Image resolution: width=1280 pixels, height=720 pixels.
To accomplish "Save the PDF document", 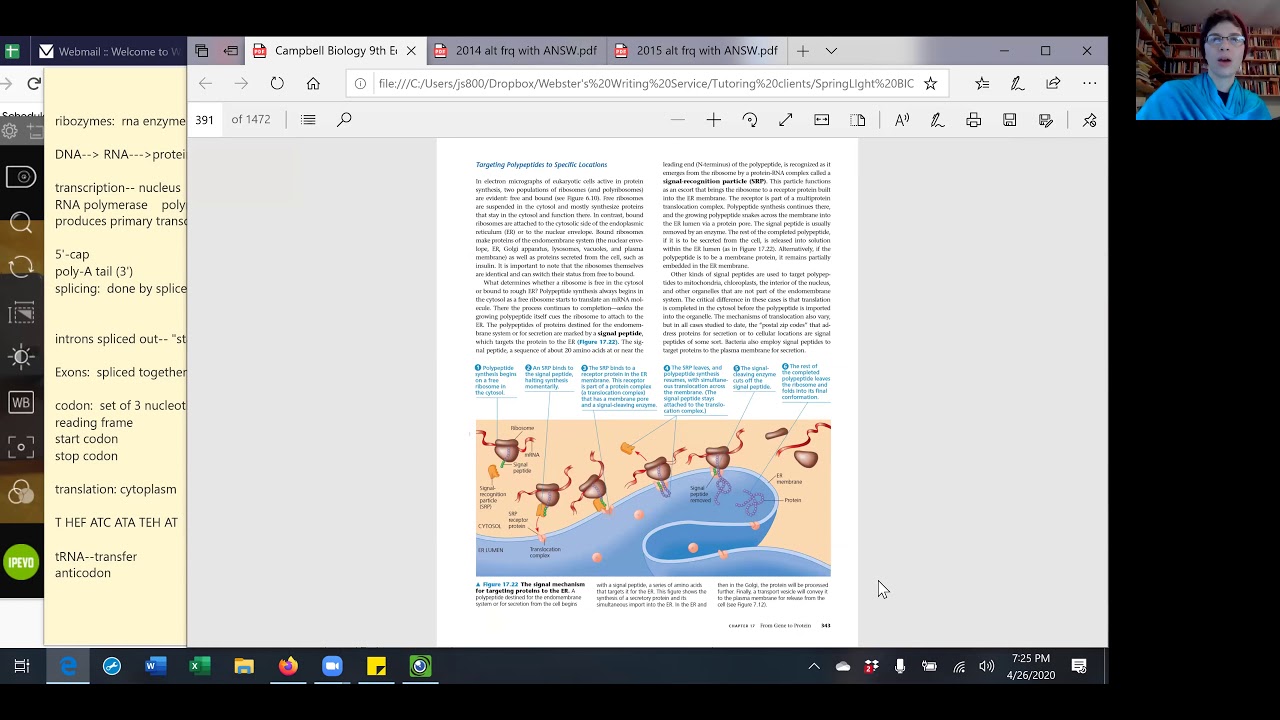I will click(1010, 120).
